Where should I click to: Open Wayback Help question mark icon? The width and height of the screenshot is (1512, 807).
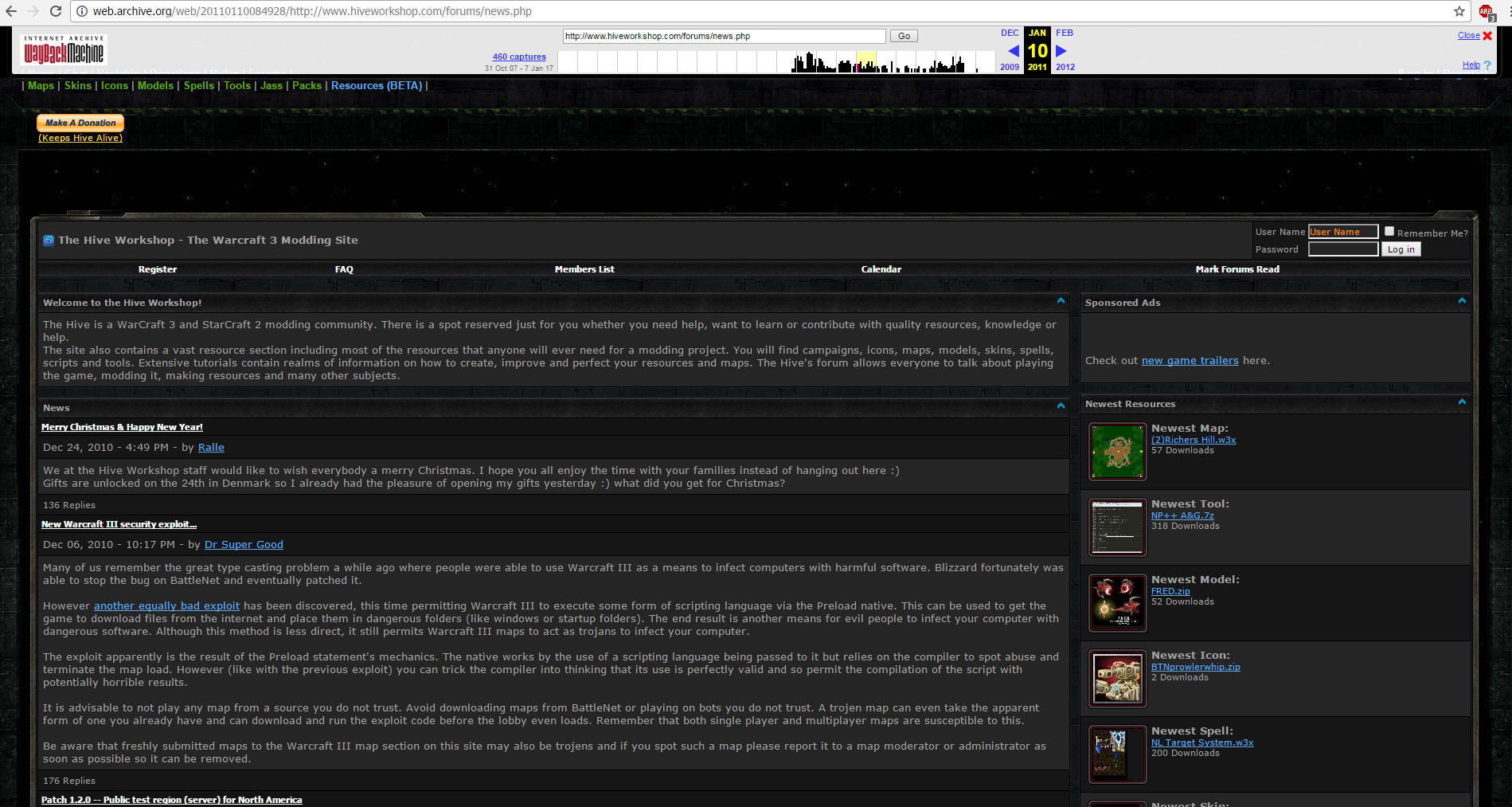(x=1487, y=65)
